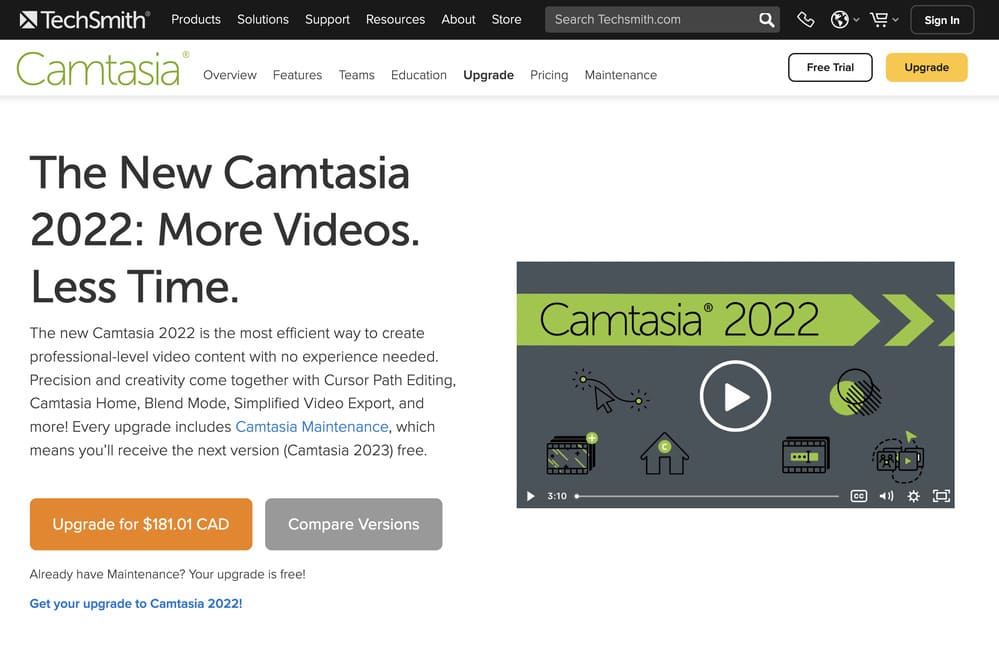Play the Camtasia 2022 video
Screen dimensions: 999x649
click(x=735, y=396)
